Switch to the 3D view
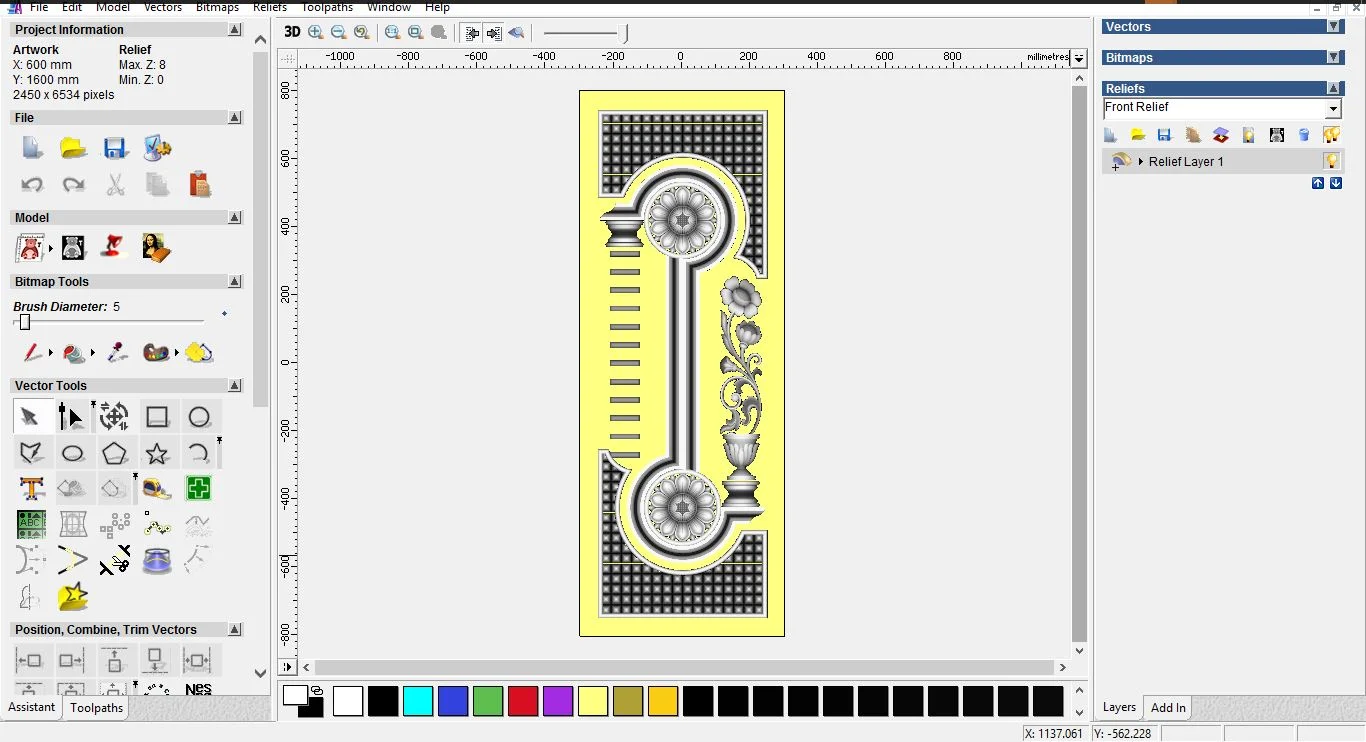This screenshot has width=1366, height=742. click(292, 32)
